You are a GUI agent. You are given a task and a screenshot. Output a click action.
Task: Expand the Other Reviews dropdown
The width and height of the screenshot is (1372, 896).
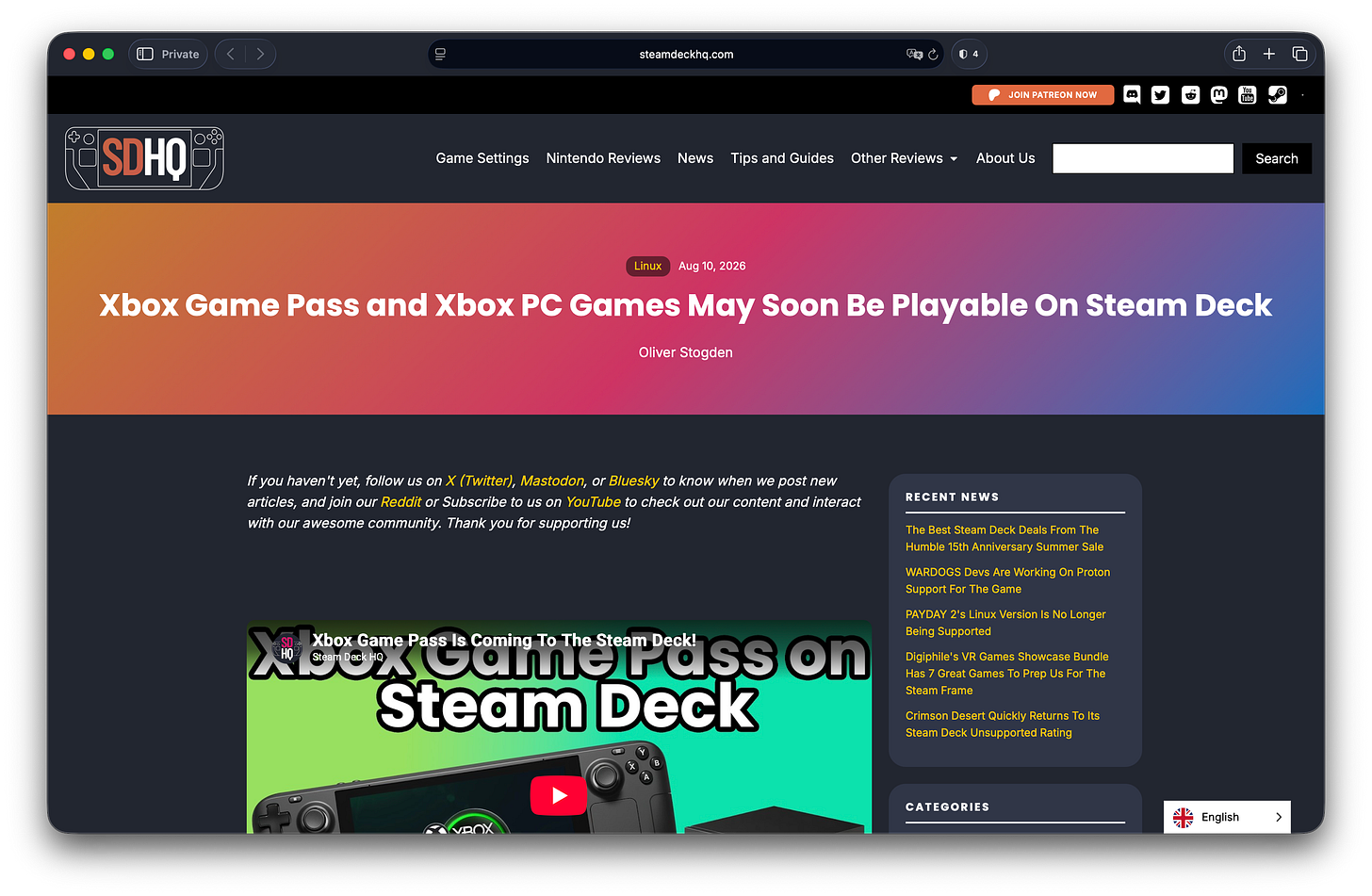[904, 158]
